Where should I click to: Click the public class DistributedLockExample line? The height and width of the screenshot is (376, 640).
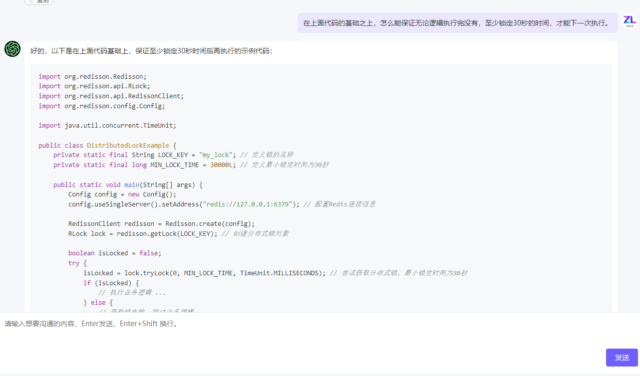coord(107,145)
